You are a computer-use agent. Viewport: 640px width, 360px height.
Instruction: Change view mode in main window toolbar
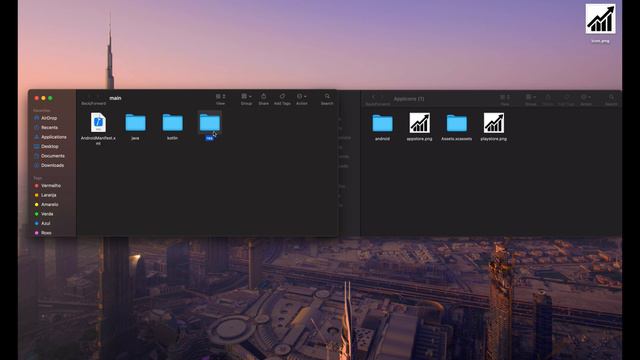(x=220, y=99)
